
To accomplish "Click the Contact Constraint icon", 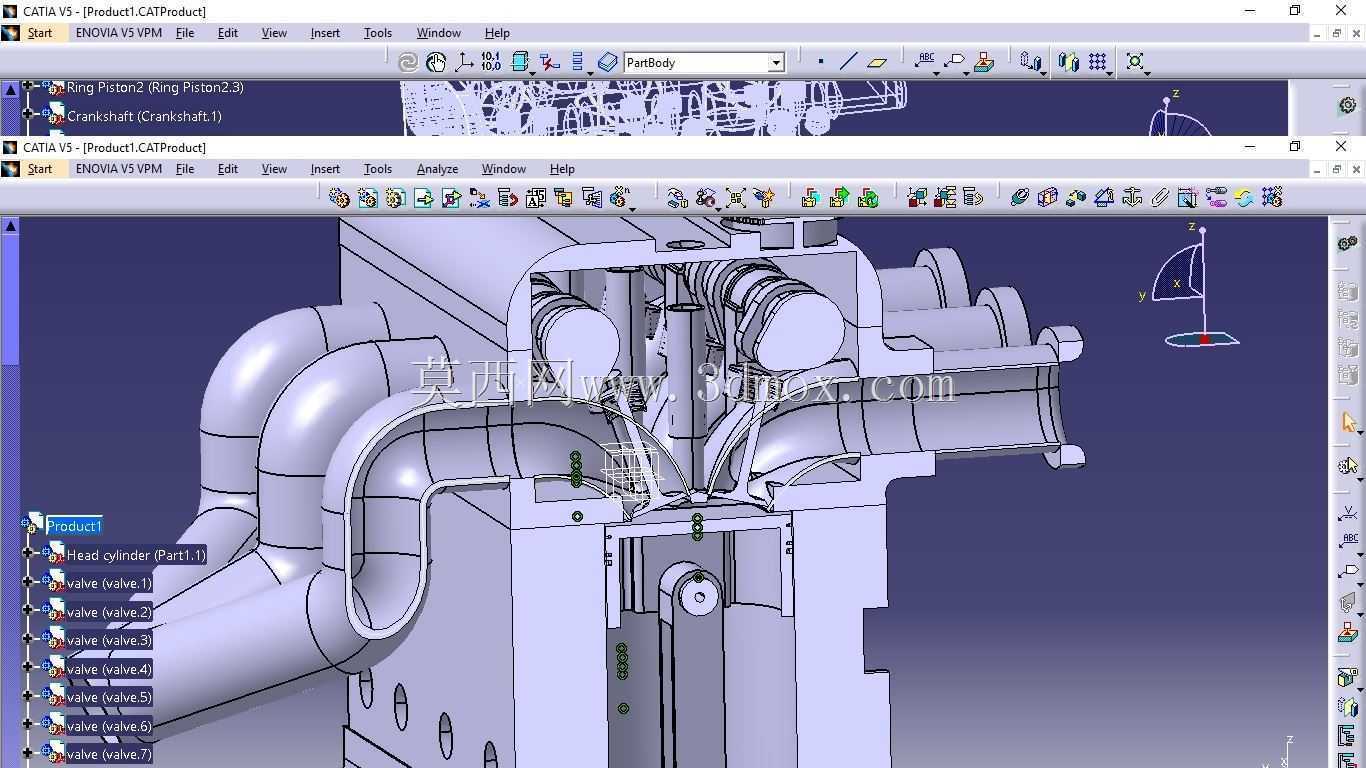I will 1047,197.
